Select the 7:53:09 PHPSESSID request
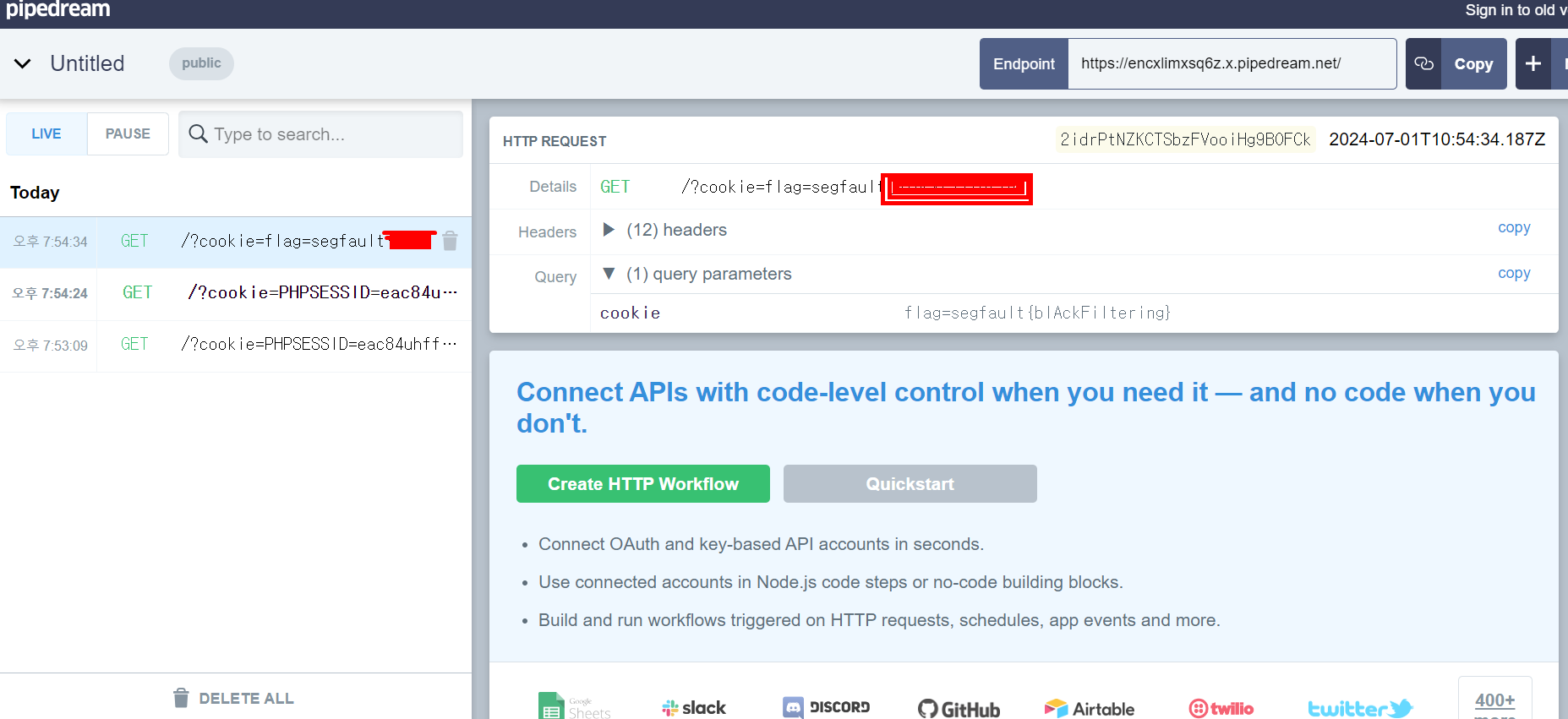Viewport: 1568px width, 719px height. [x=236, y=345]
